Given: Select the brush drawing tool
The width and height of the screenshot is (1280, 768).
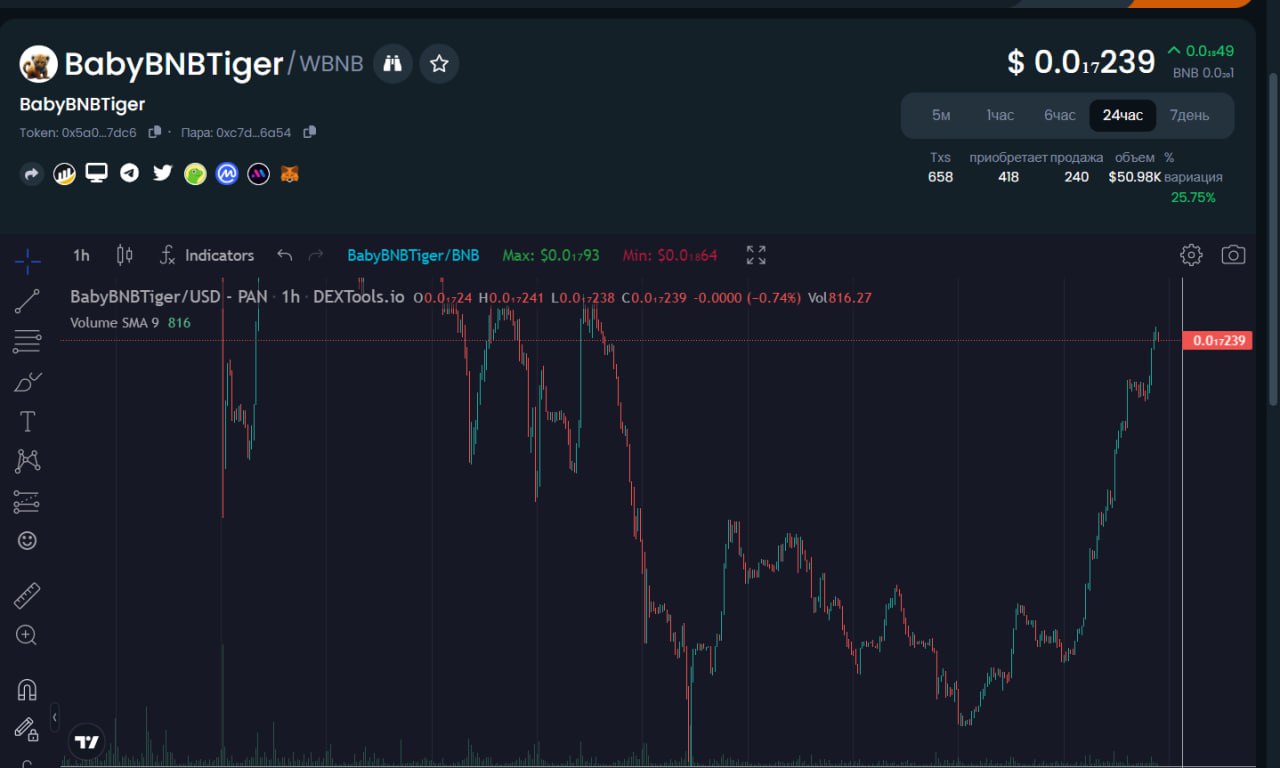Looking at the screenshot, I should pyautogui.click(x=27, y=381).
